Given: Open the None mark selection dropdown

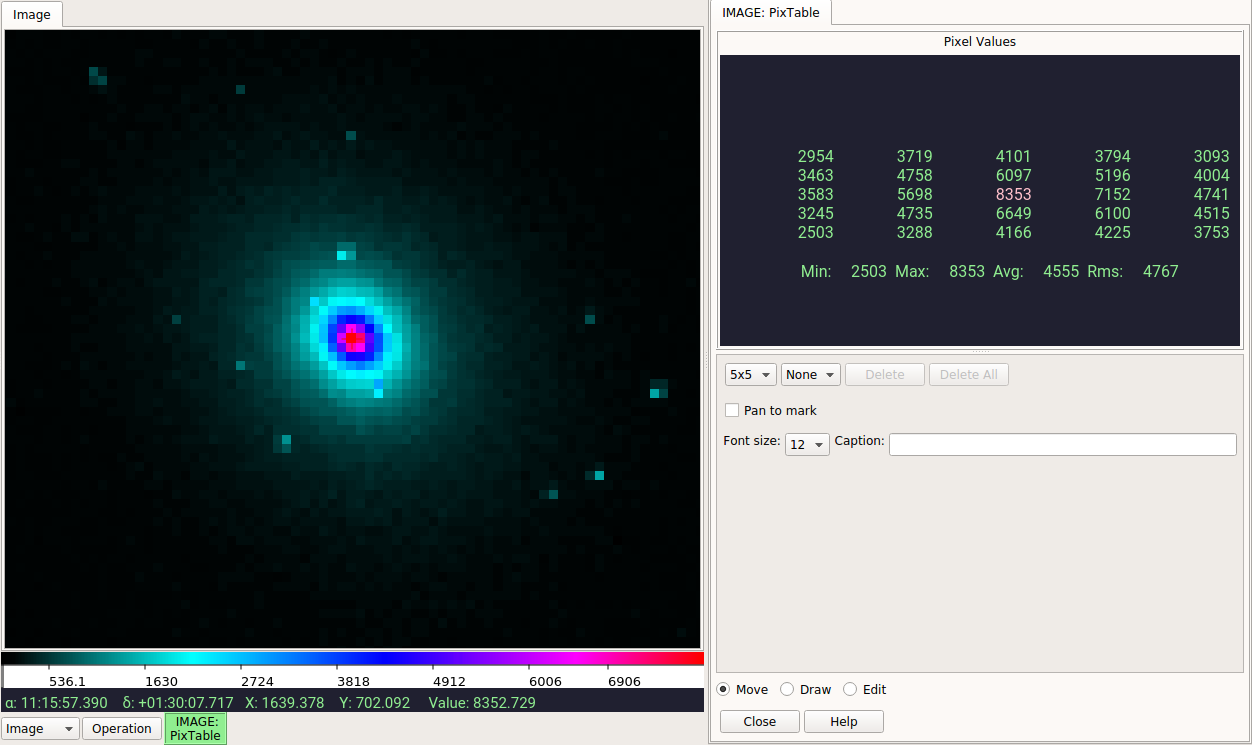Looking at the screenshot, I should point(810,375).
